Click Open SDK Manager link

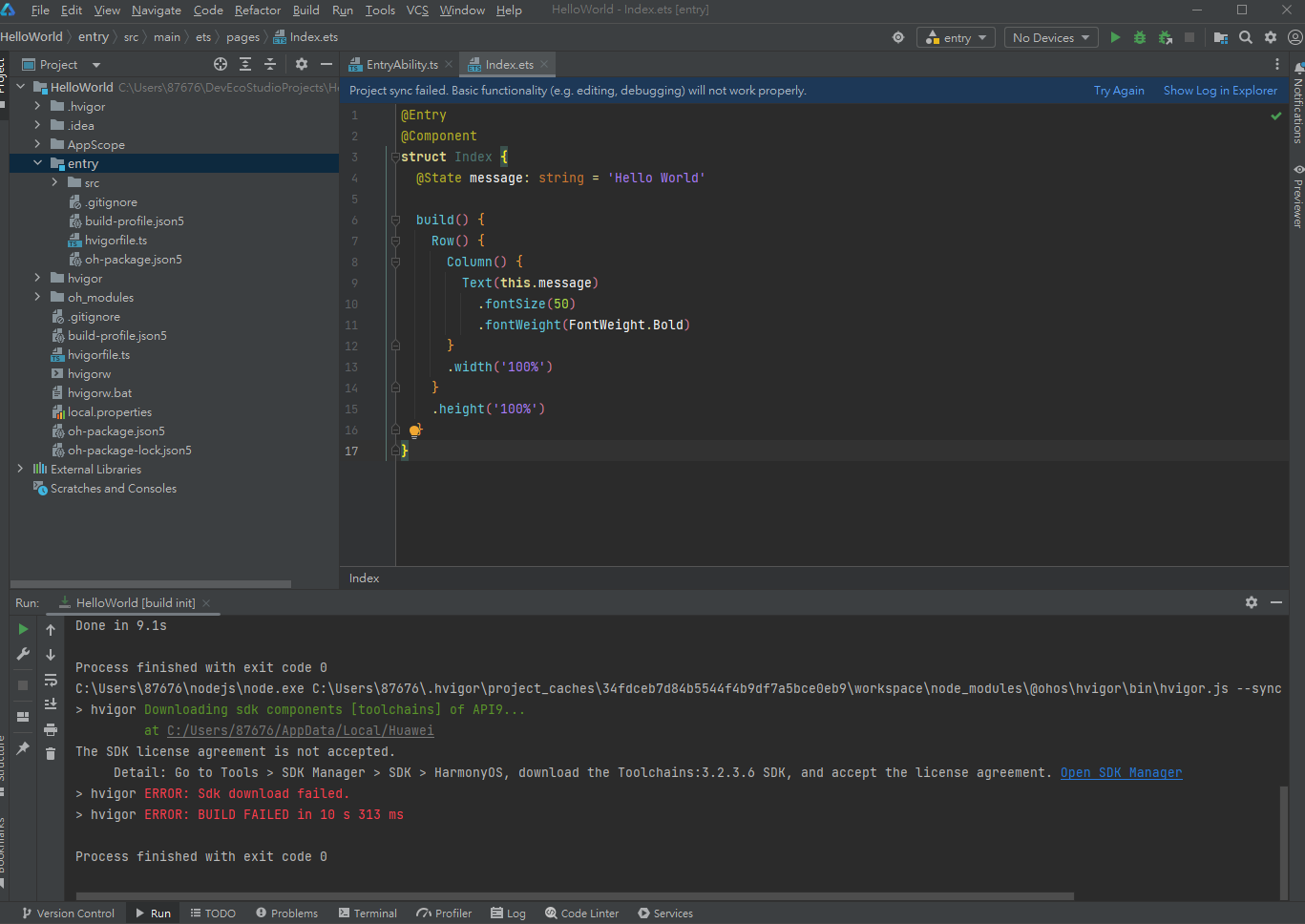[x=1121, y=772]
